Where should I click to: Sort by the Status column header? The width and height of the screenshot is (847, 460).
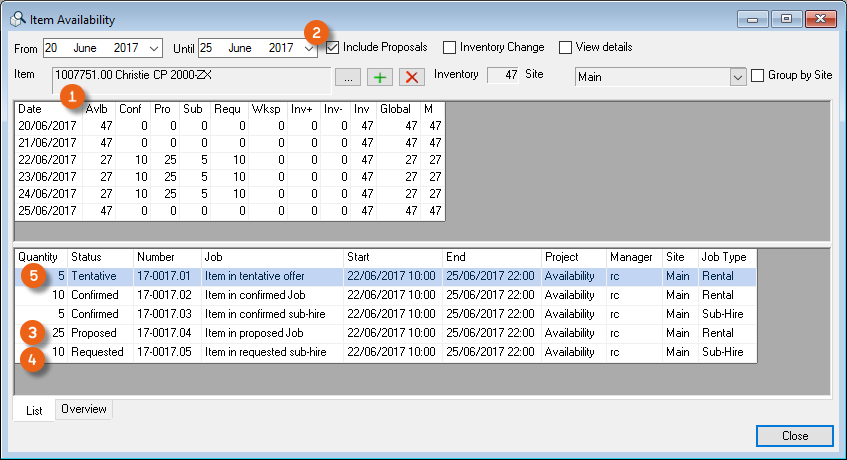click(x=99, y=257)
